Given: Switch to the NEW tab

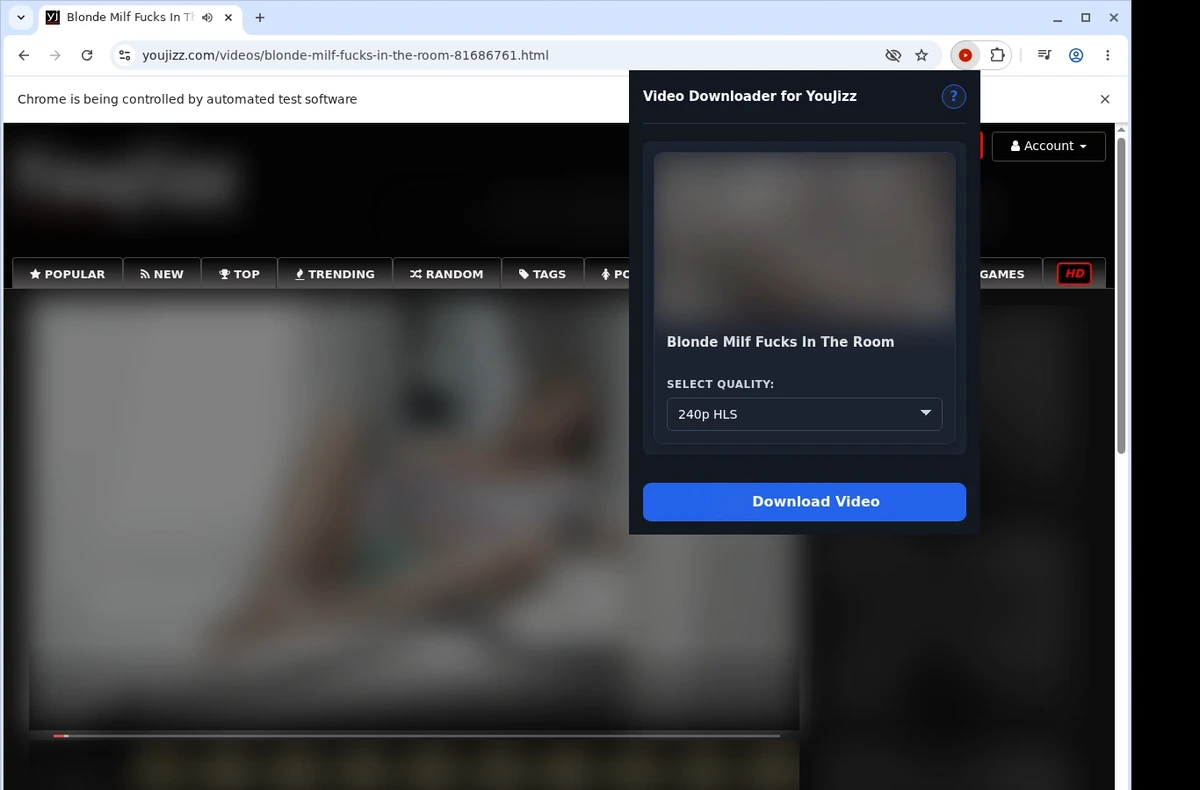Looking at the screenshot, I should pyautogui.click(x=162, y=273).
